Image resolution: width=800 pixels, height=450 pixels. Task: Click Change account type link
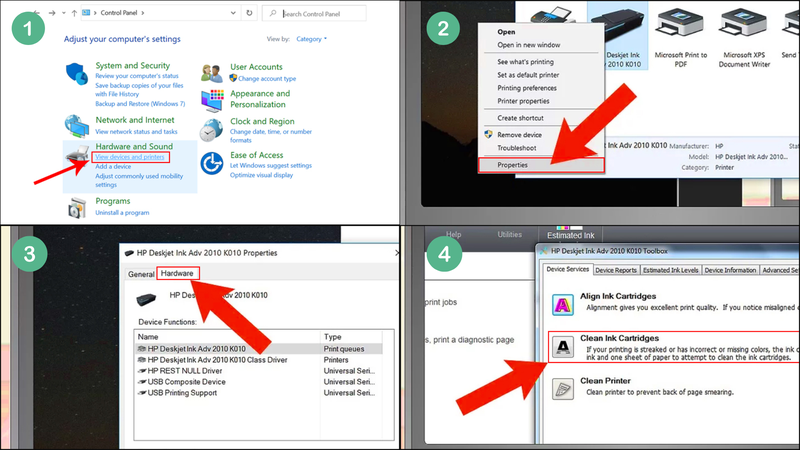click(267, 79)
